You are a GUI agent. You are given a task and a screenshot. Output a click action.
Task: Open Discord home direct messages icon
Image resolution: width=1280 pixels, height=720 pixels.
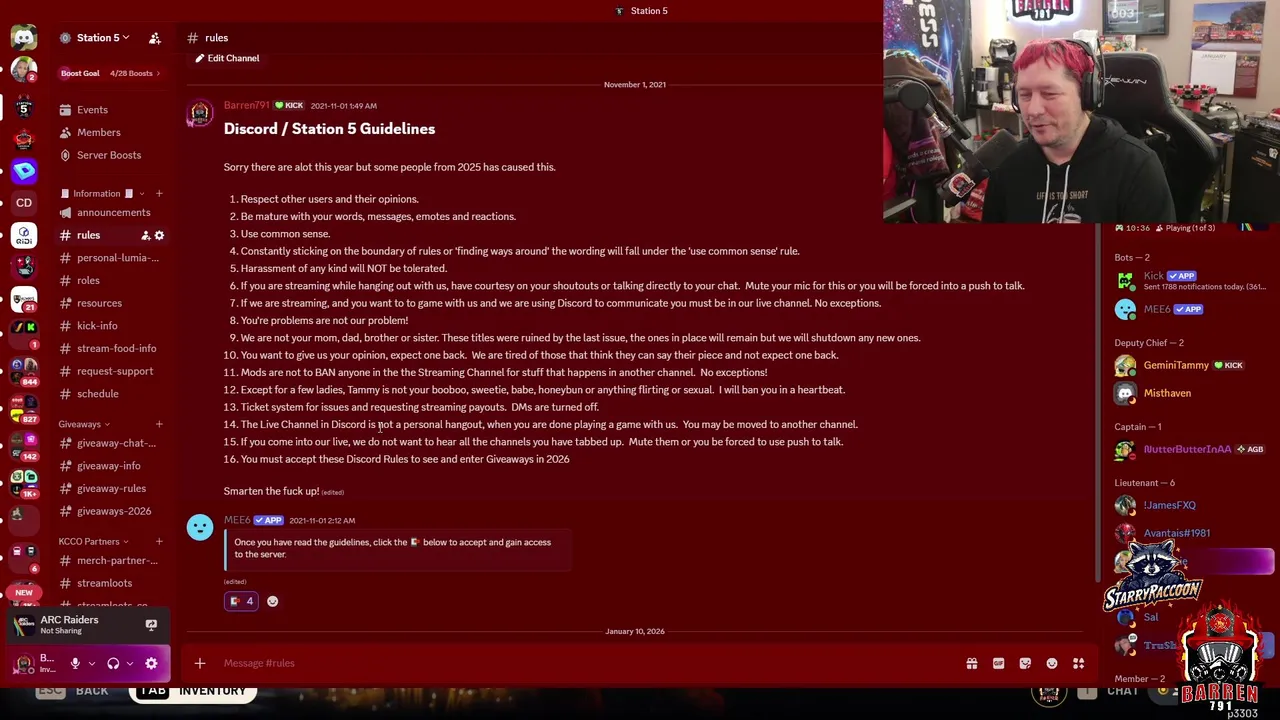(x=24, y=38)
